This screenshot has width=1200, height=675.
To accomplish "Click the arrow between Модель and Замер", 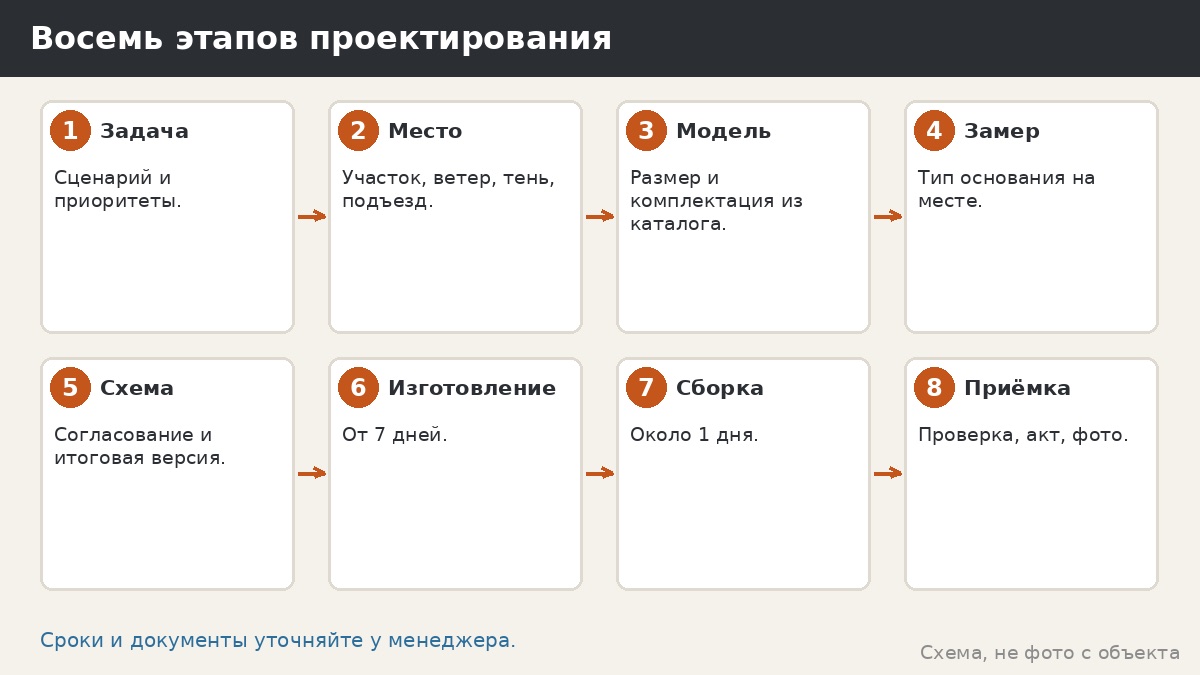I will (888, 216).
